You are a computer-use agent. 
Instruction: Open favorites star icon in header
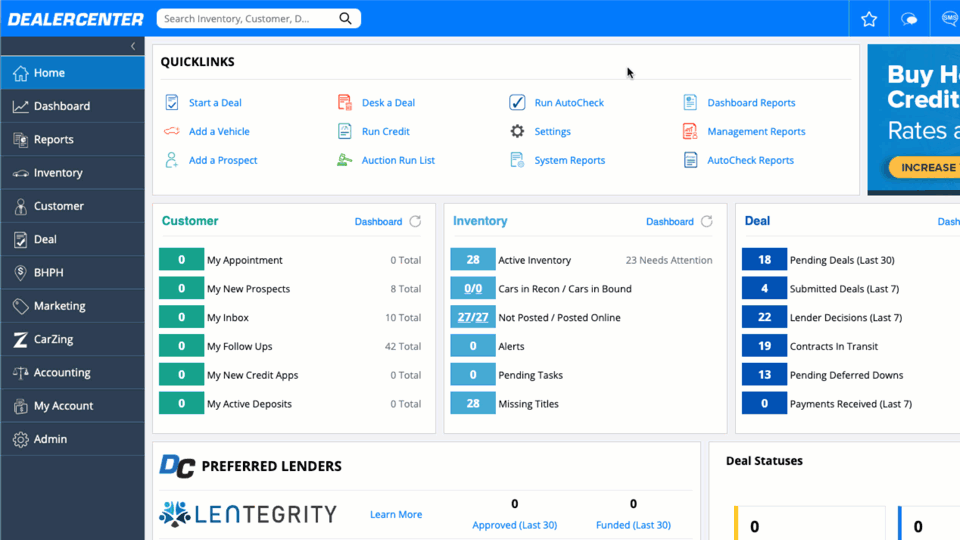click(x=869, y=19)
